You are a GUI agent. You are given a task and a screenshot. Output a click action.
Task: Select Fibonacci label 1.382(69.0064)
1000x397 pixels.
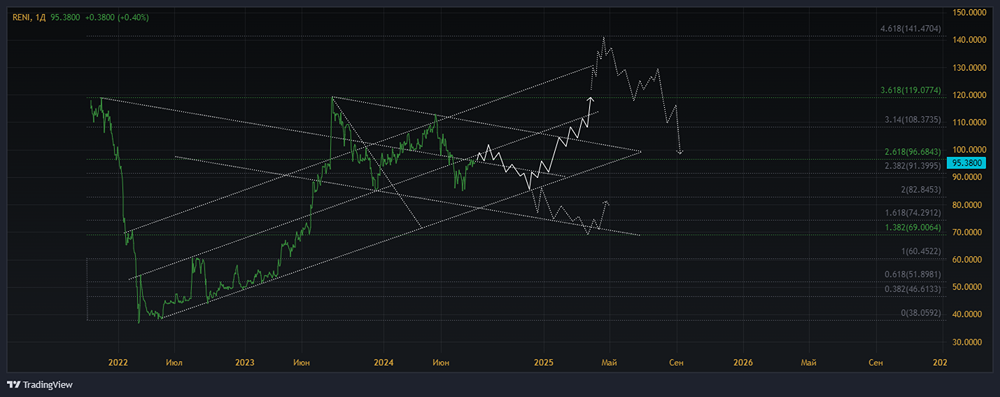pyautogui.click(x=913, y=228)
